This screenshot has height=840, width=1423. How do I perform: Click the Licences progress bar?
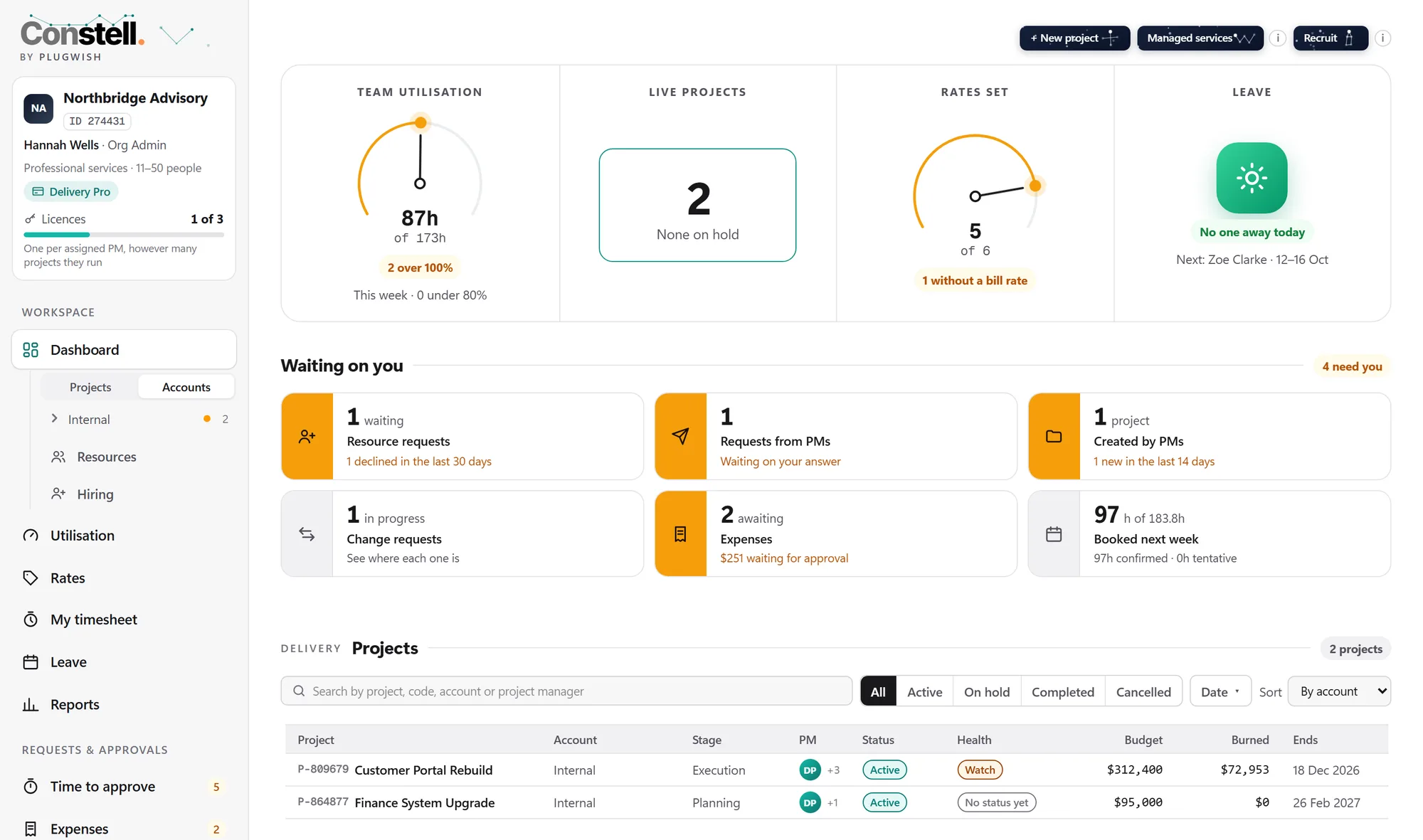click(x=124, y=234)
